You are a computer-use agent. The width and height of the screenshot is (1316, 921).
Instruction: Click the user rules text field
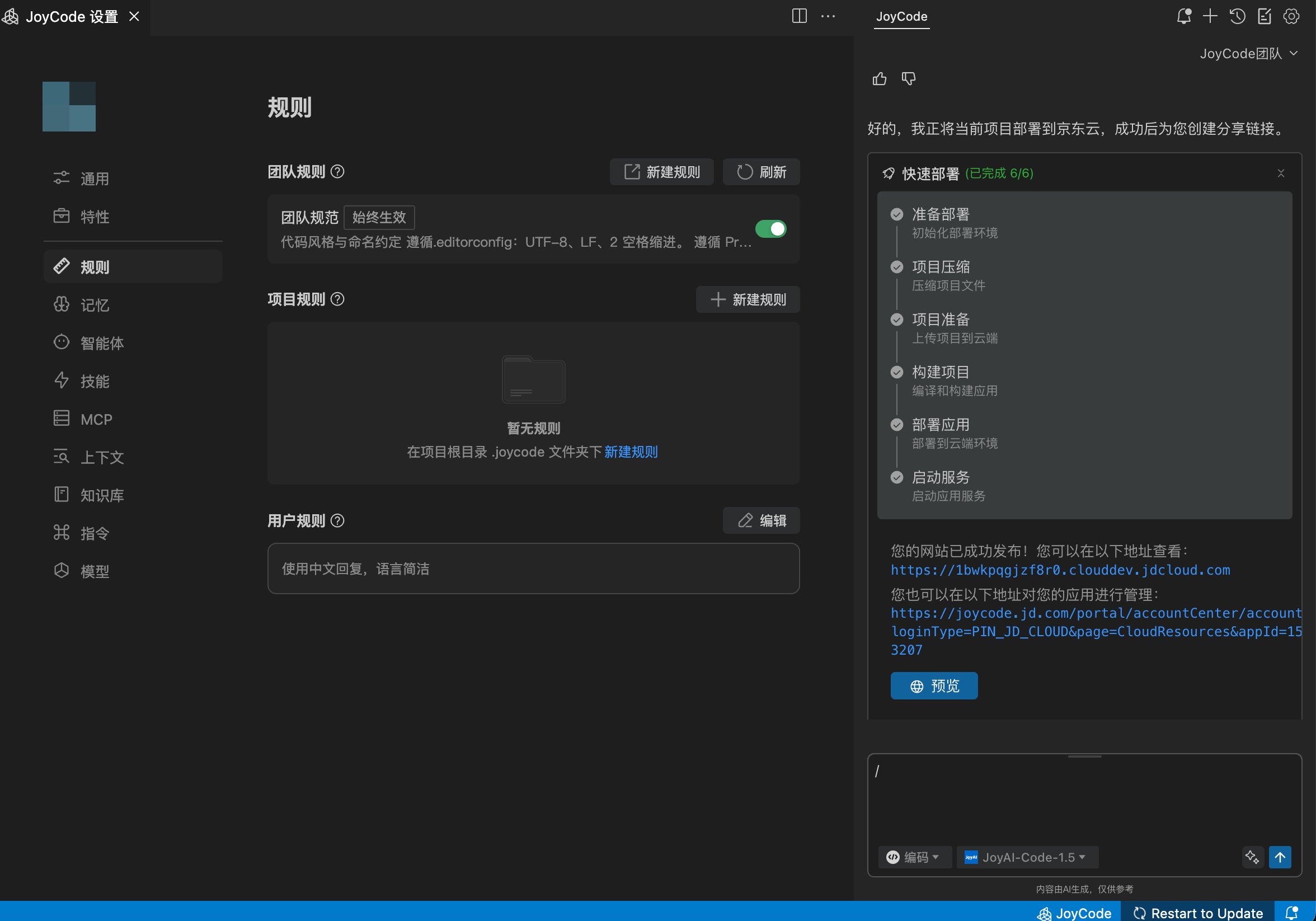tap(534, 568)
